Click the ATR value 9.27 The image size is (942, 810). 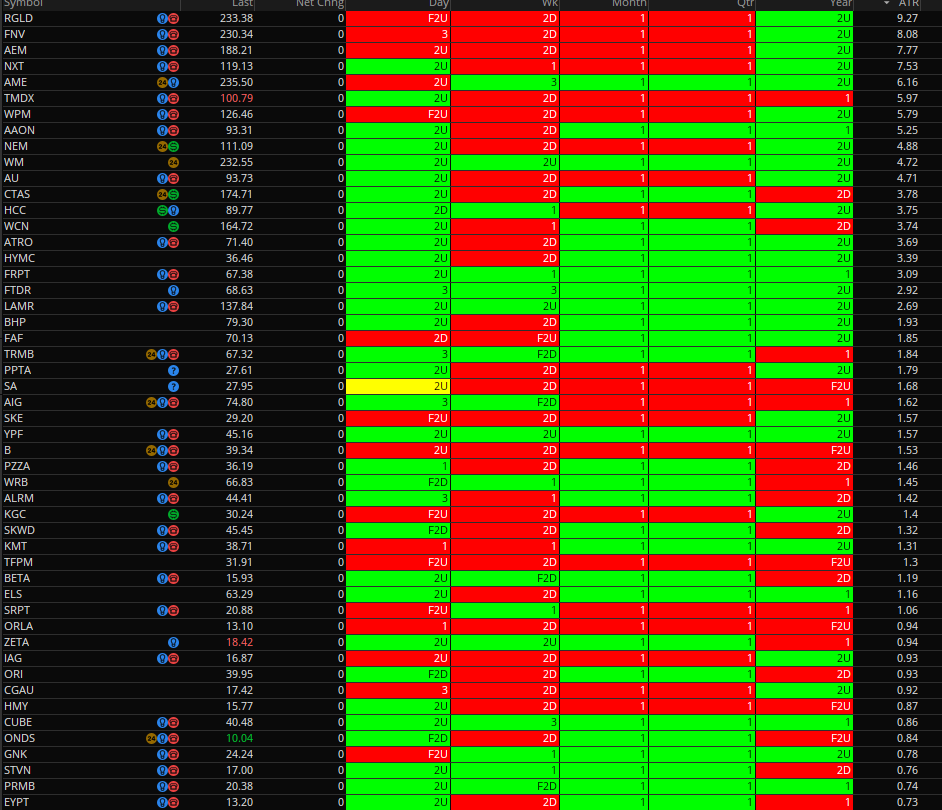click(x=907, y=19)
